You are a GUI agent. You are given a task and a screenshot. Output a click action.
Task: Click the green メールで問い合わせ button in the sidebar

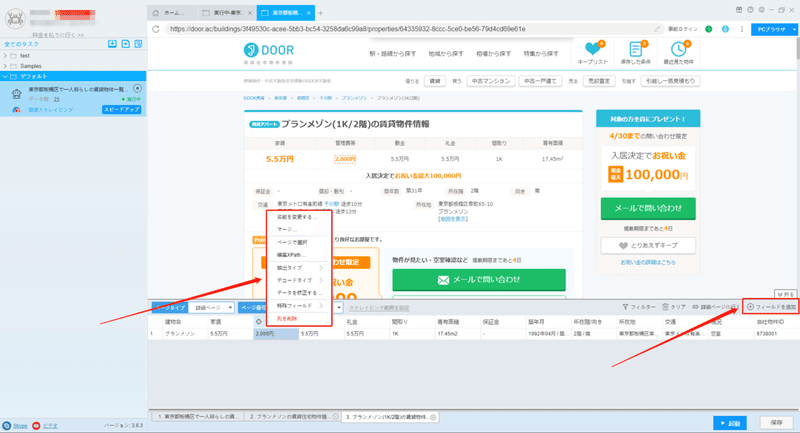pyautogui.click(x=648, y=209)
